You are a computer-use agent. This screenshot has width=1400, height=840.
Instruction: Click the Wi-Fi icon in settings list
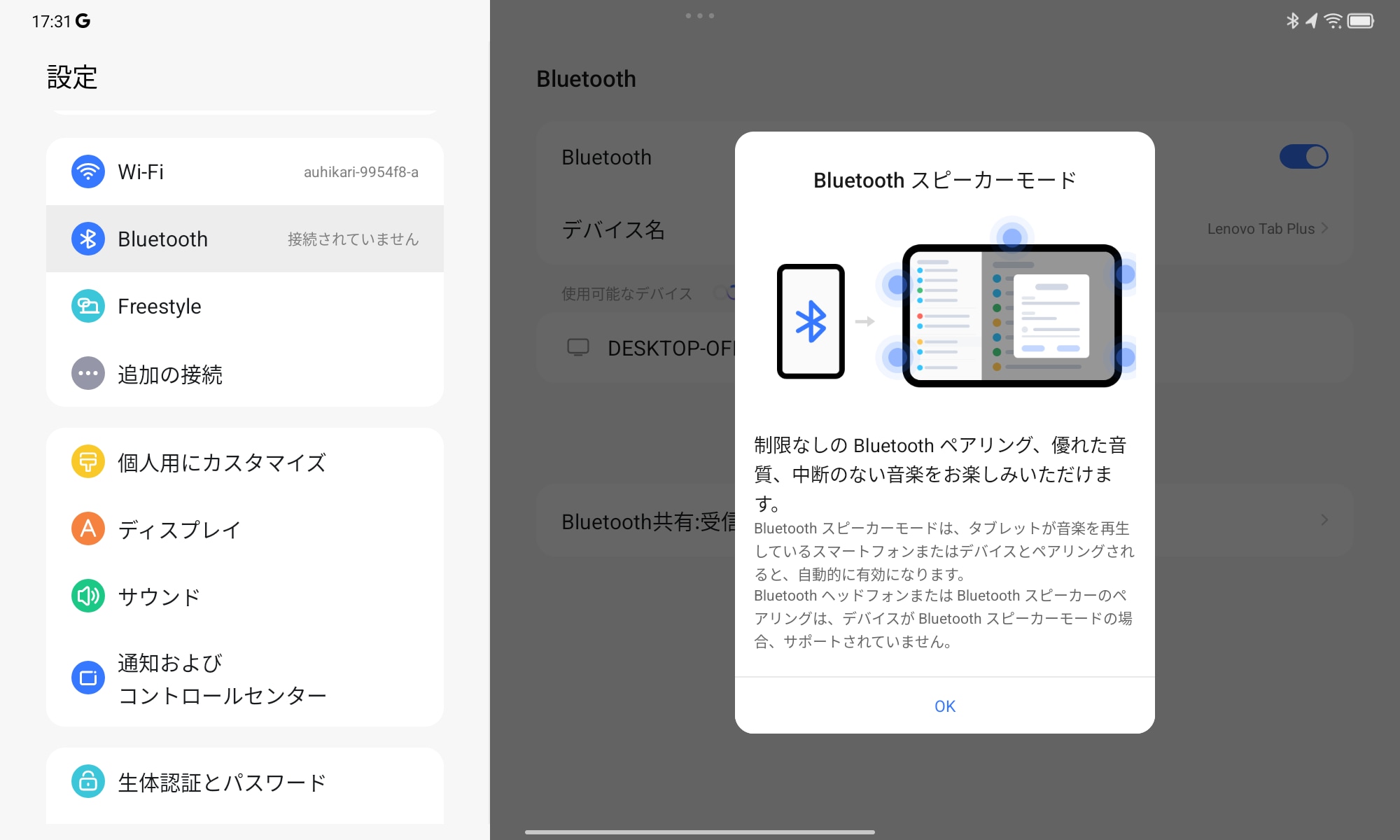tap(88, 171)
